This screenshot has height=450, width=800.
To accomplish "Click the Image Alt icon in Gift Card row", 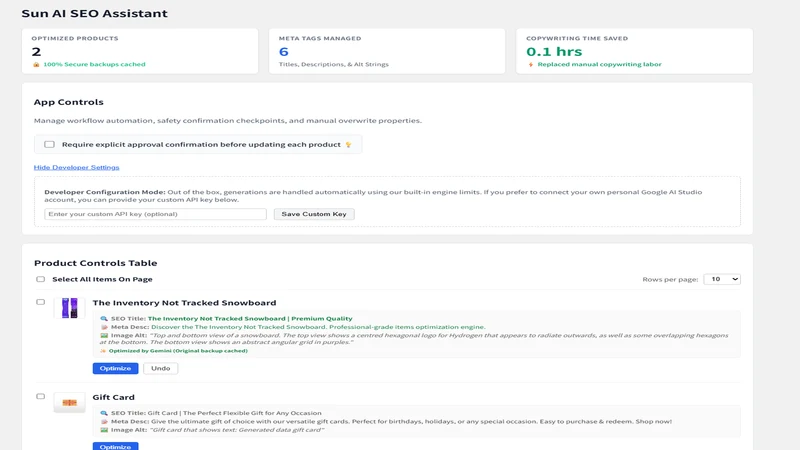I will pos(104,430).
